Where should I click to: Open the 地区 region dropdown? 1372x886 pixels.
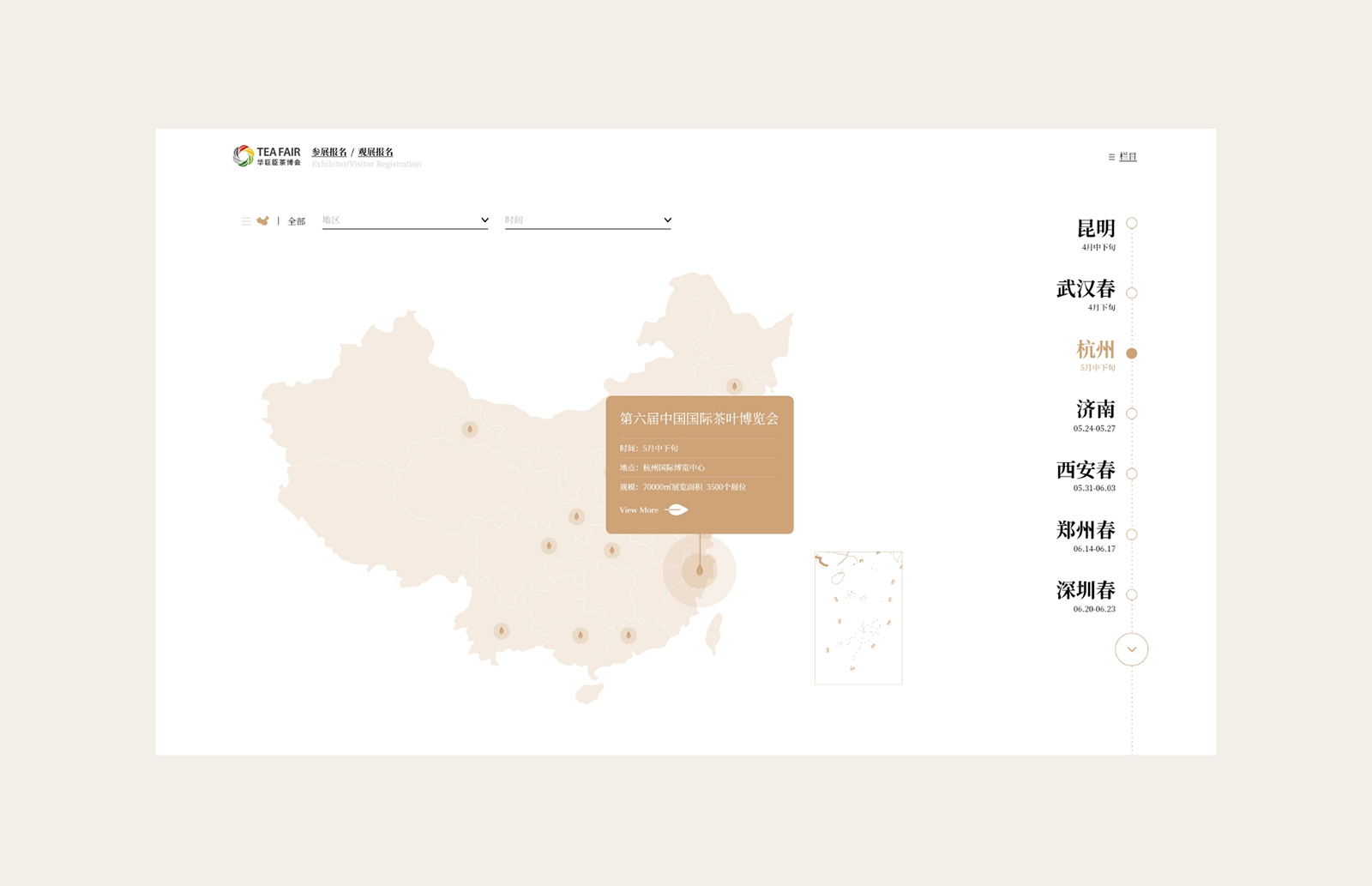405,220
